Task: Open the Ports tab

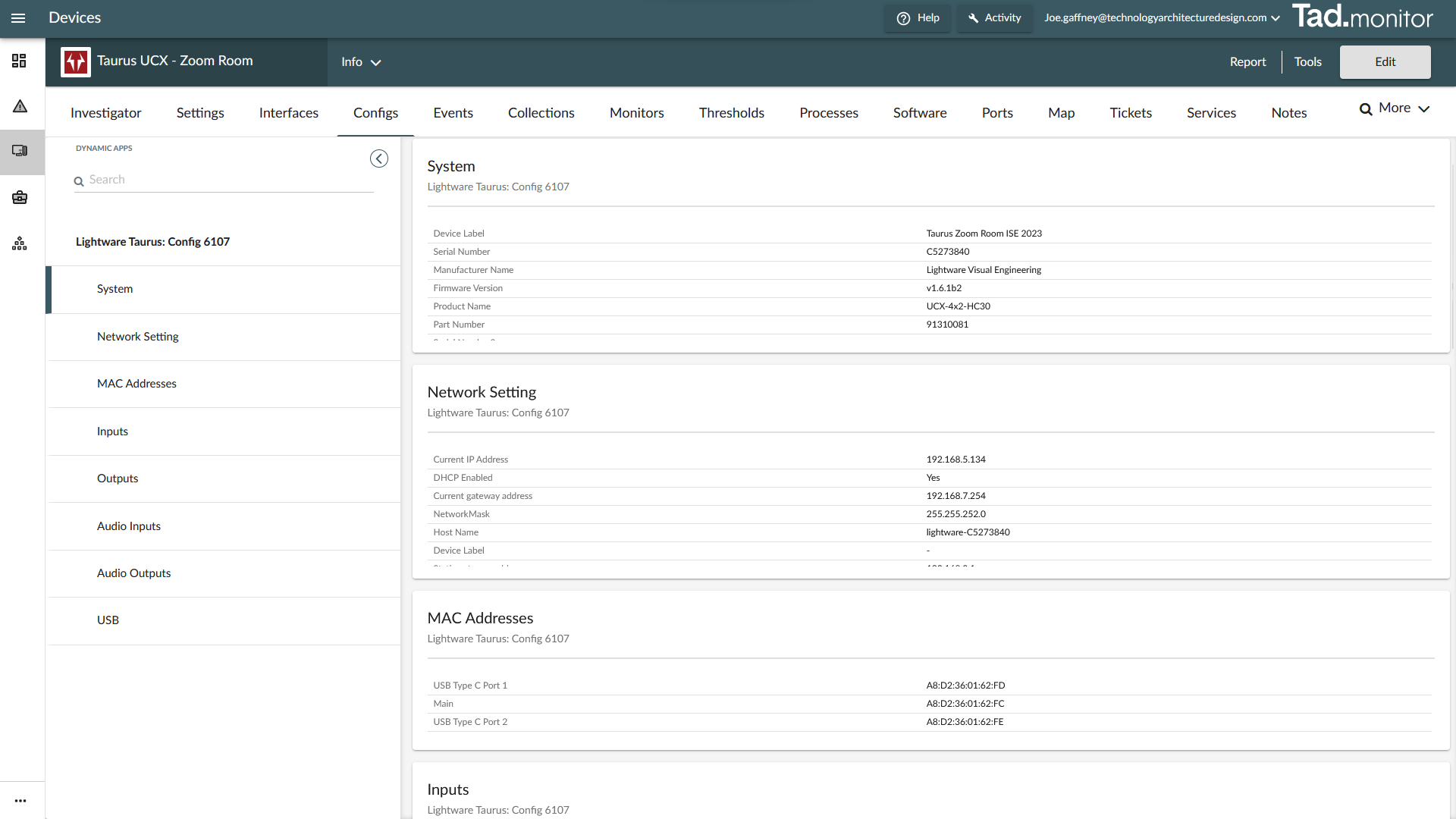Action: [997, 113]
